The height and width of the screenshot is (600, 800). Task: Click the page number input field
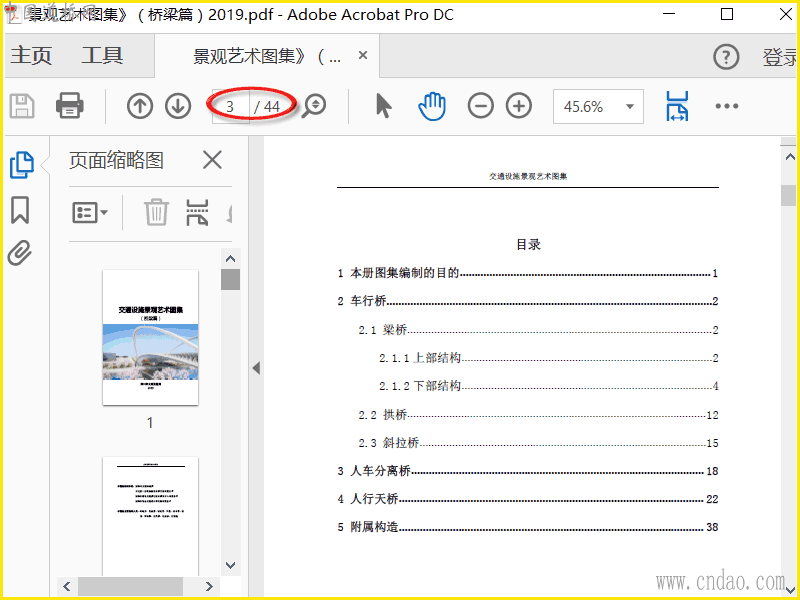point(231,107)
